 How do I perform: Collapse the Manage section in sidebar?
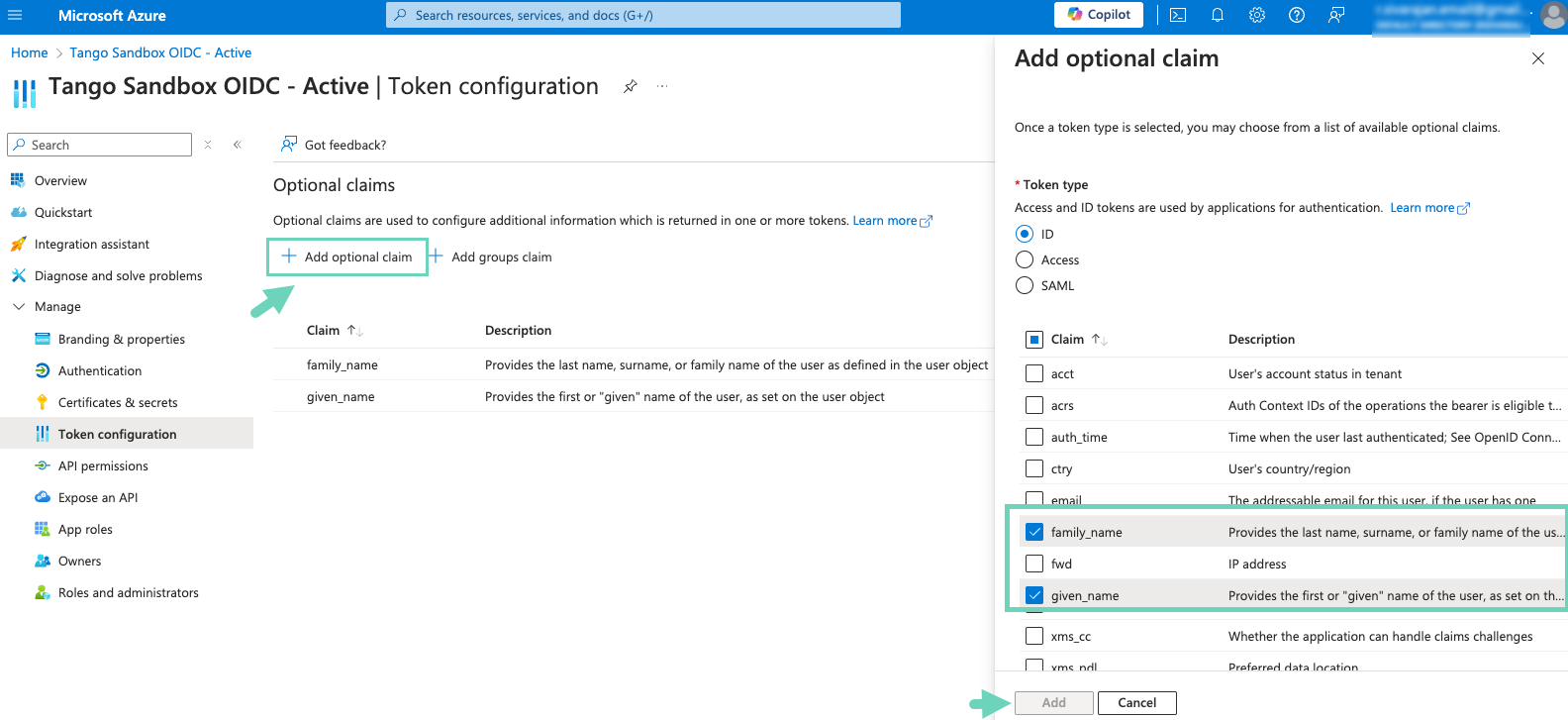[x=19, y=307]
